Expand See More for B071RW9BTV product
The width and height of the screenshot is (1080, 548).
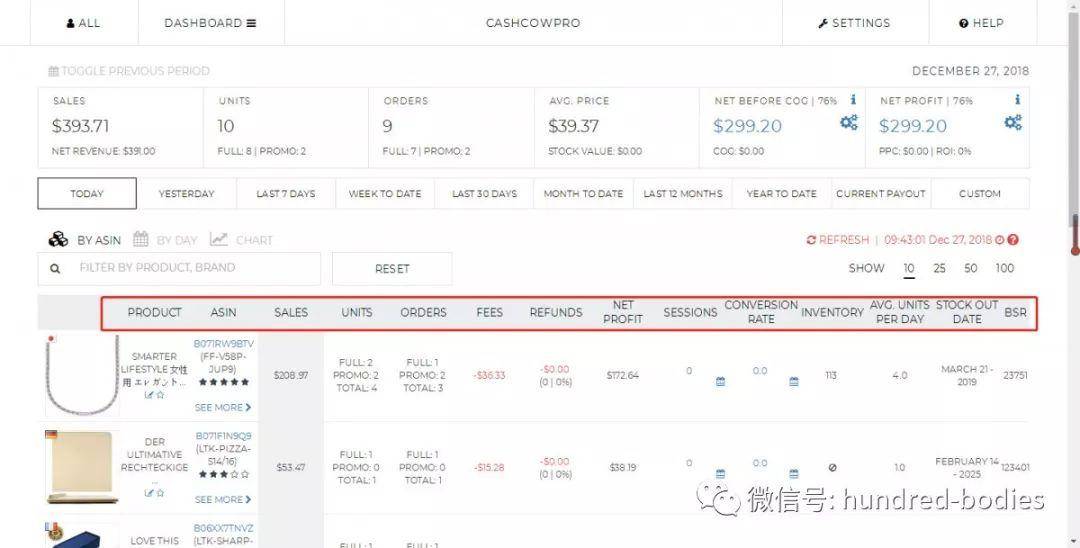[x=222, y=407]
